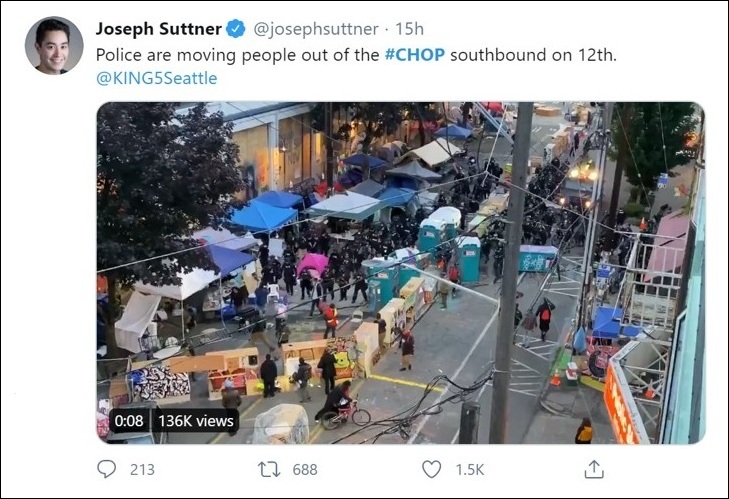The image size is (729, 499).
Task: Click the Joseph Suttner display name
Action: 159,29
